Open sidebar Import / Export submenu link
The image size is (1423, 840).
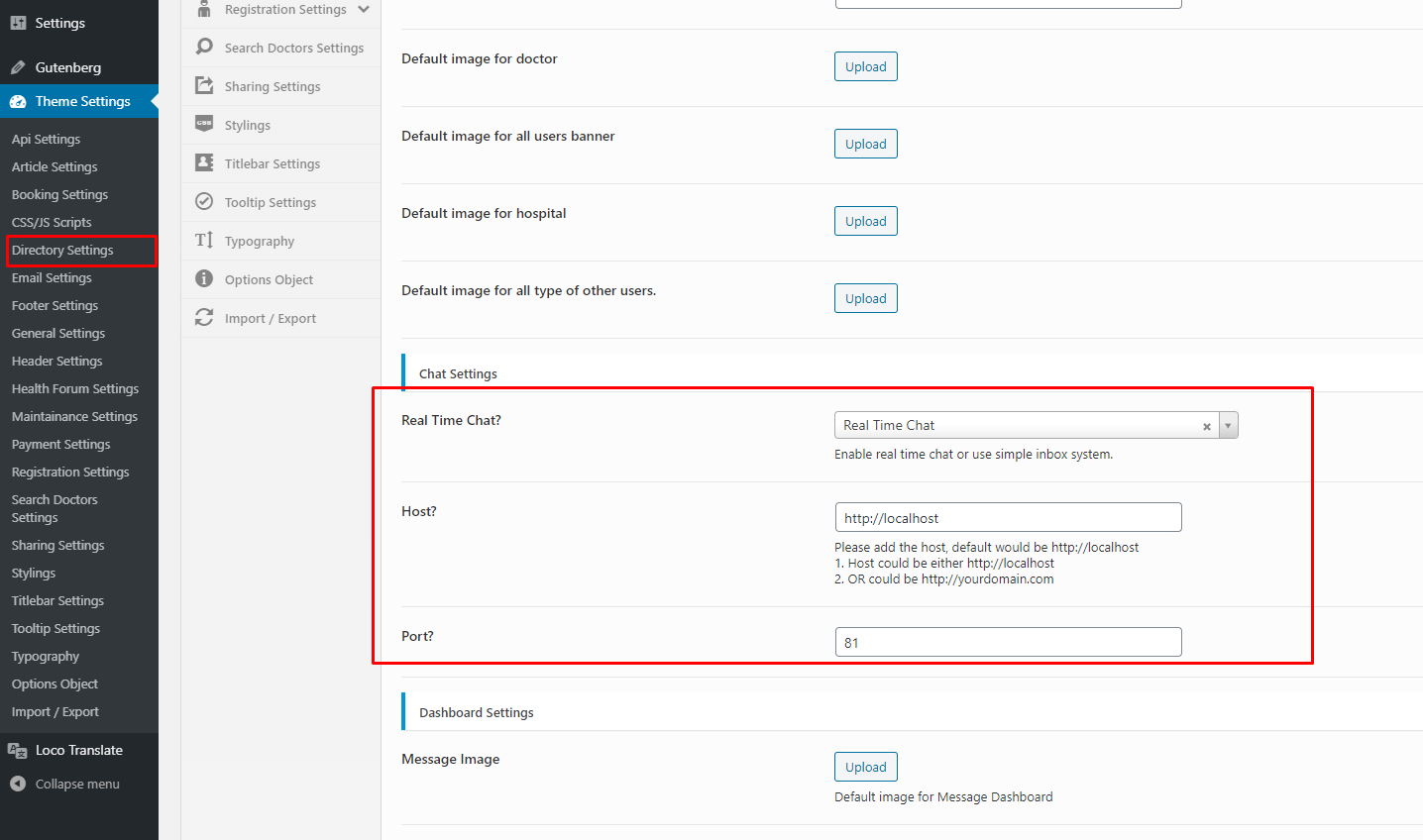[x=55, y=711]
